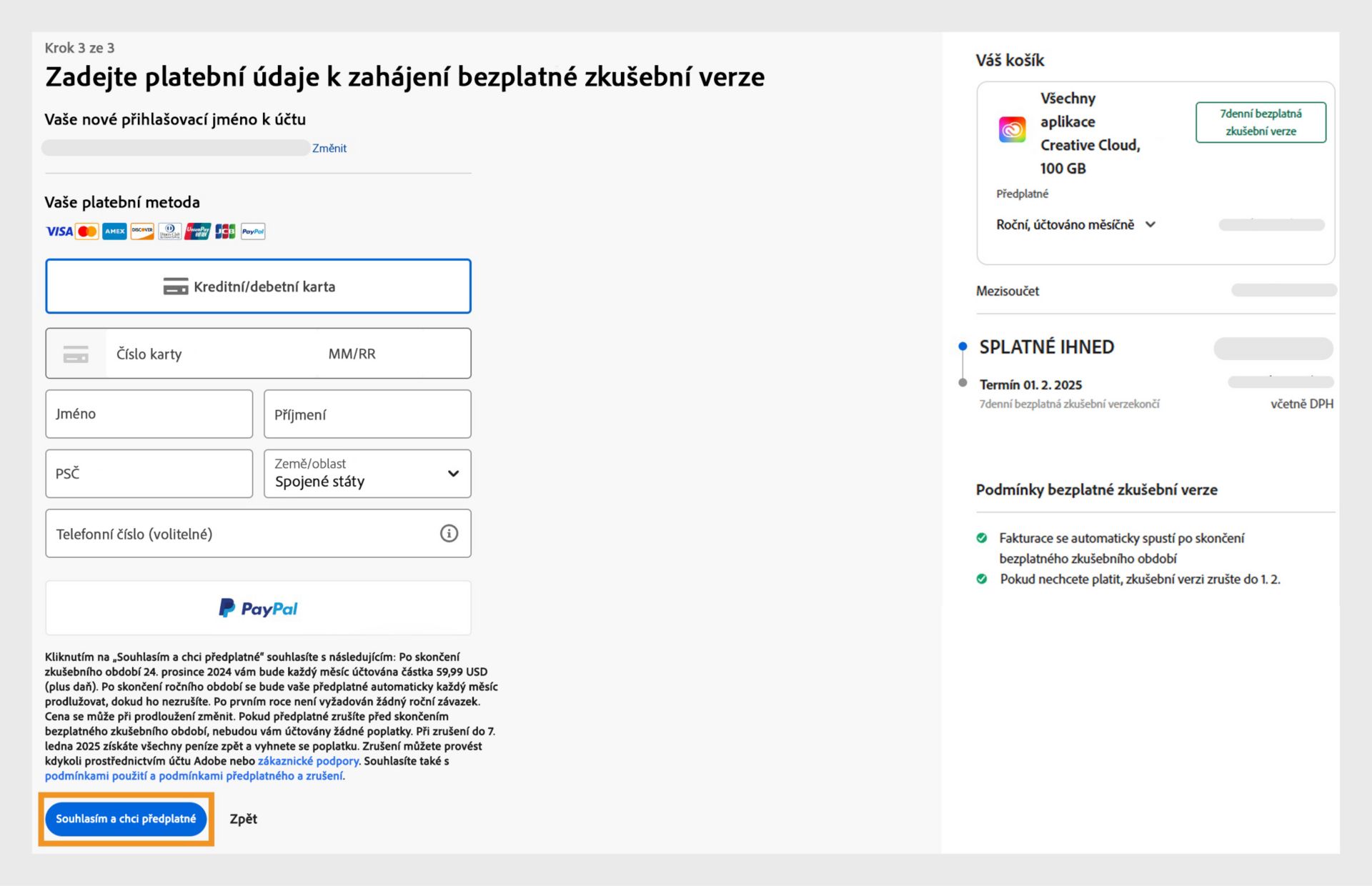This screenshot has width=1372, height=886.
Task: Click Vaše platební metoda heading
Action: (x=122, y=202)
